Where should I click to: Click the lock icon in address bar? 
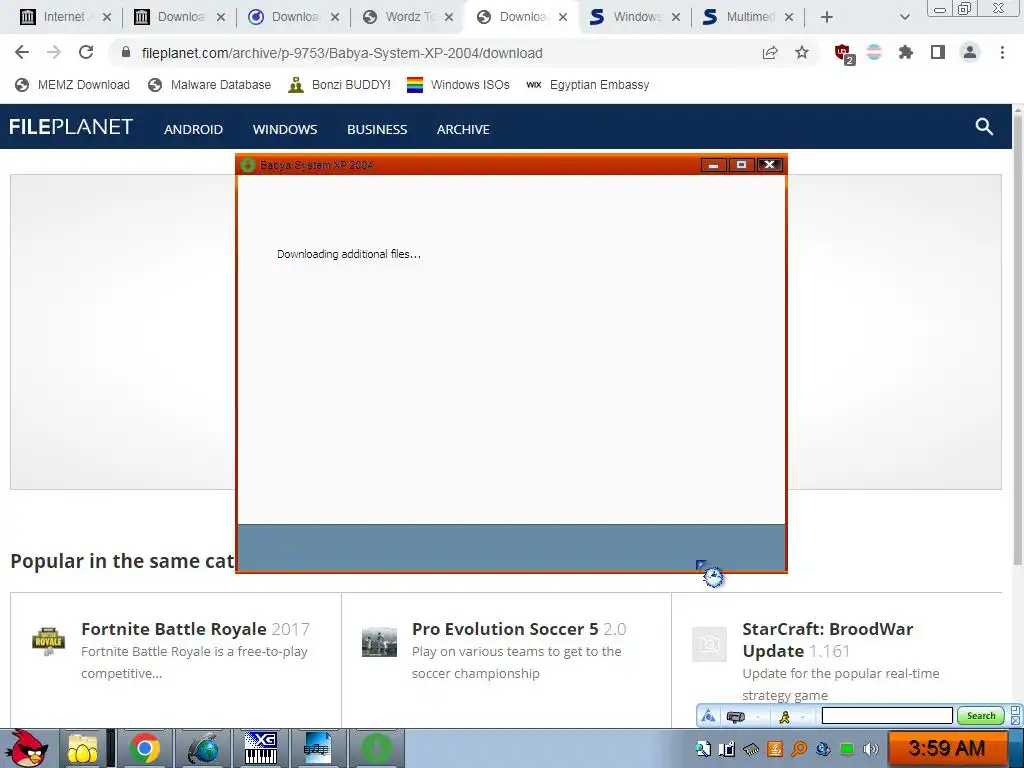(126, 52)
